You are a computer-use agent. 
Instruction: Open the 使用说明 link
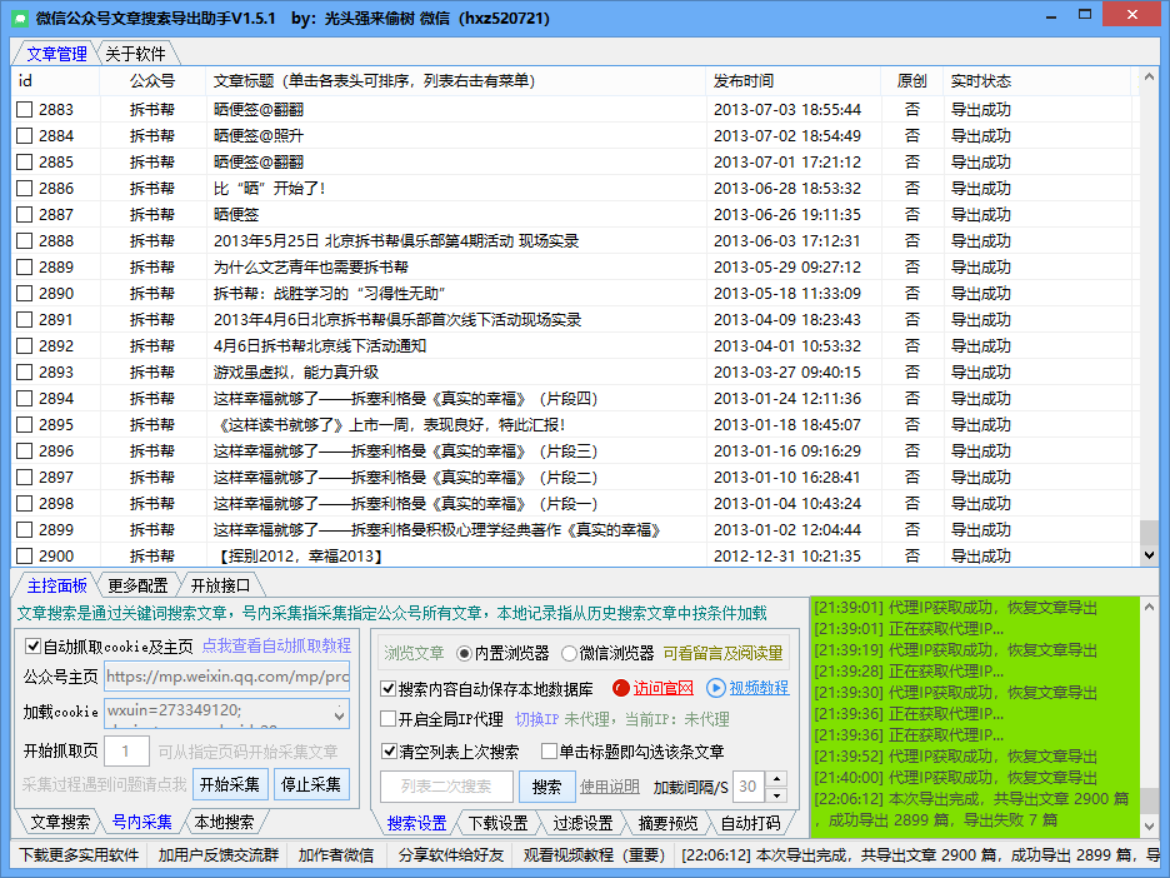click(x=609, y=786)
